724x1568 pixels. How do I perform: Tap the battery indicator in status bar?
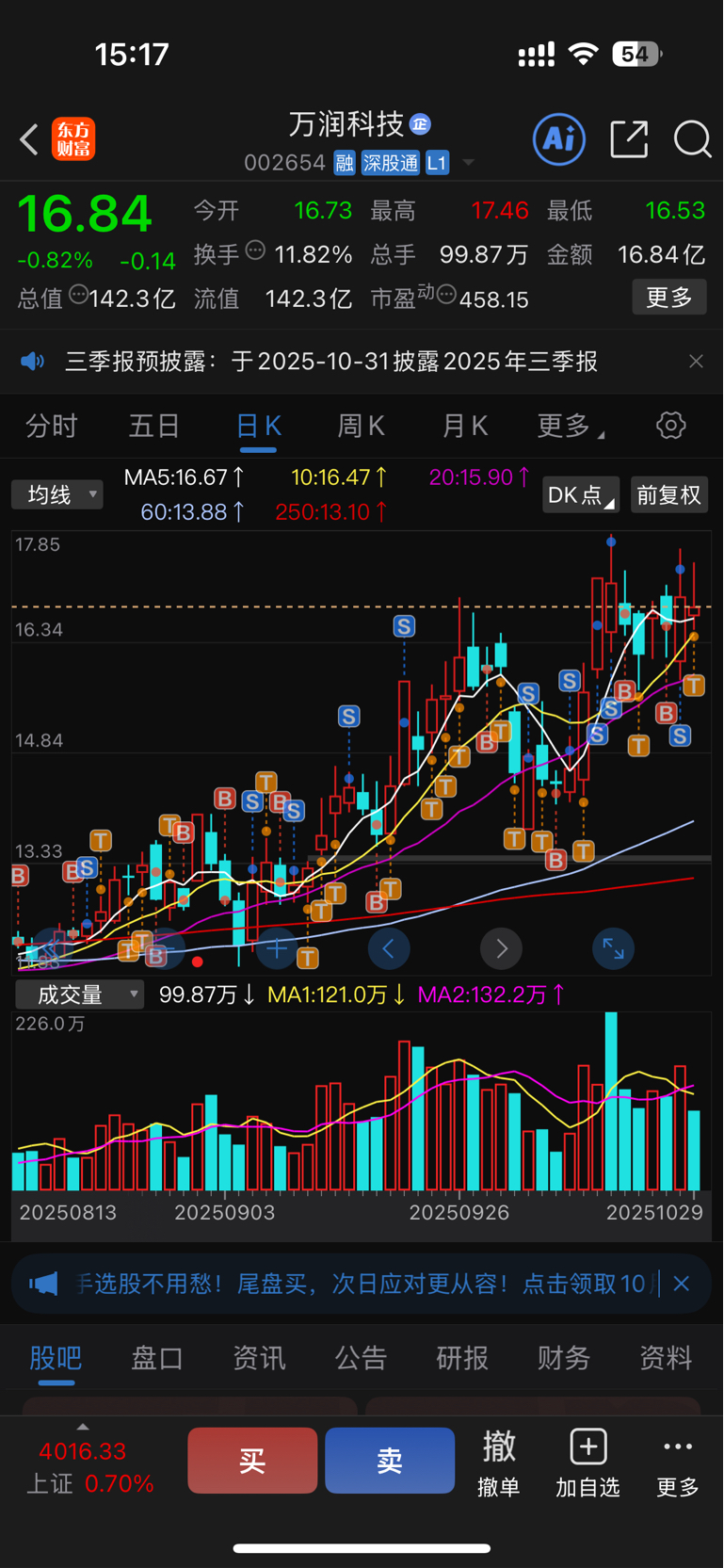point(637,55)
